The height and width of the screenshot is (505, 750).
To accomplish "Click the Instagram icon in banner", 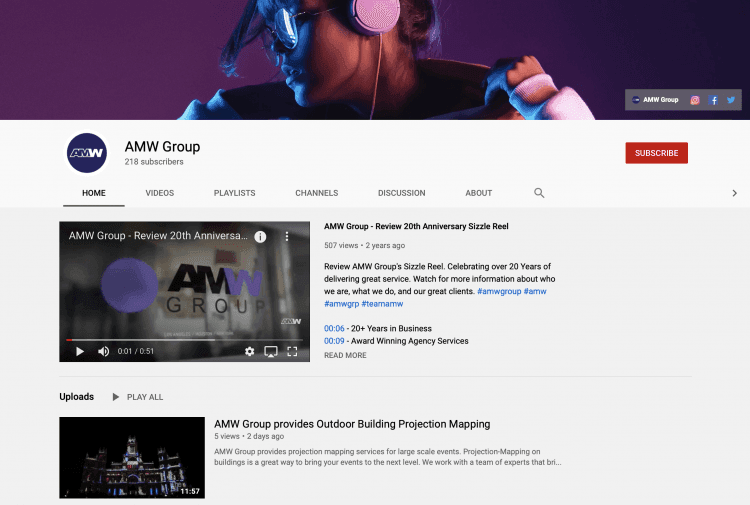I will click(695, 100).
